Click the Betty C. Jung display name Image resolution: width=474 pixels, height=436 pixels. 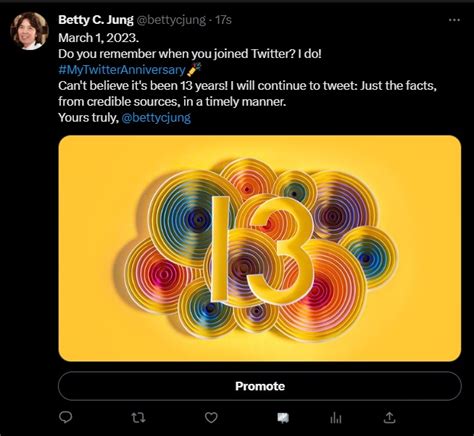click(96, 20)
